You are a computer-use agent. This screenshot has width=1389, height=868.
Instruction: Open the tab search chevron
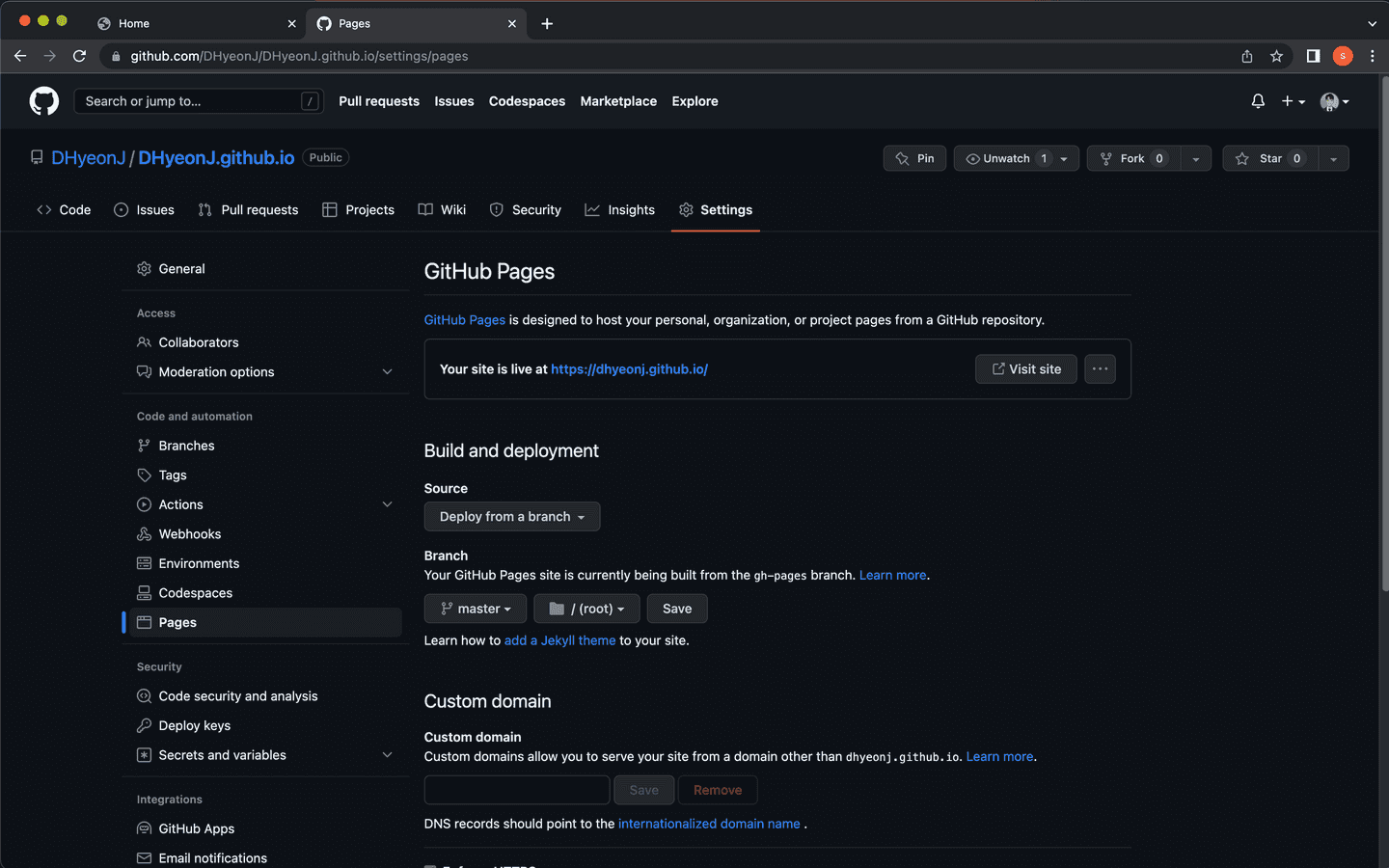1372,23
